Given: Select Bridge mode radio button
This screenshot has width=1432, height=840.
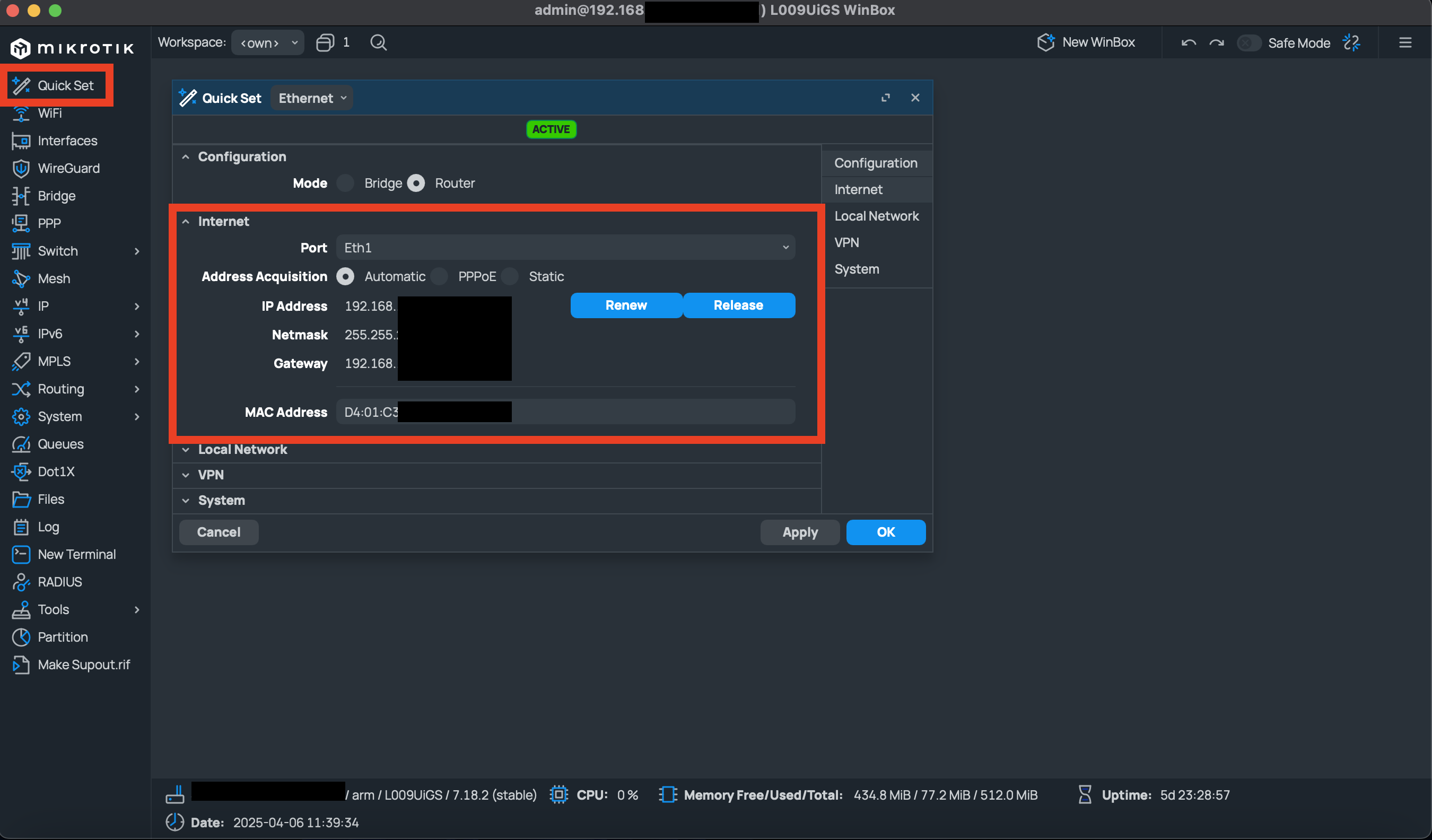Looking at the screenshot, I should click(x=345, y=183).
